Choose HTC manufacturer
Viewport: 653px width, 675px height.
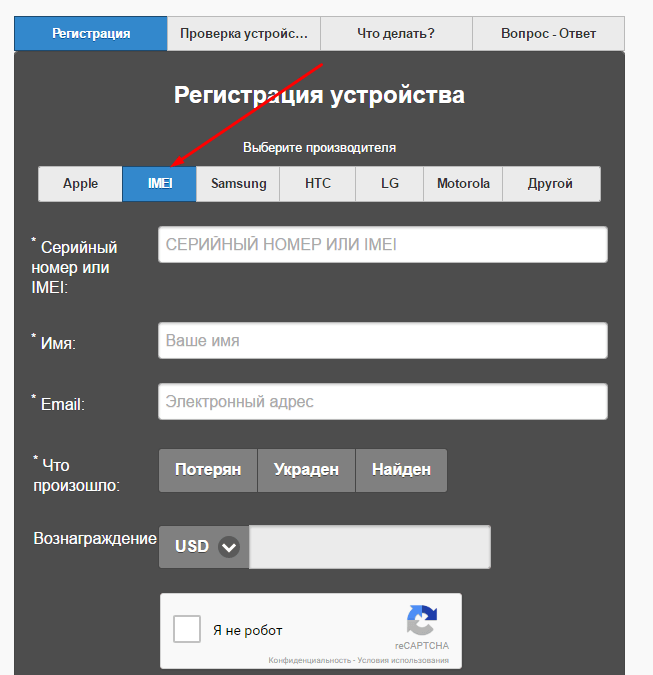pos(318,184)
